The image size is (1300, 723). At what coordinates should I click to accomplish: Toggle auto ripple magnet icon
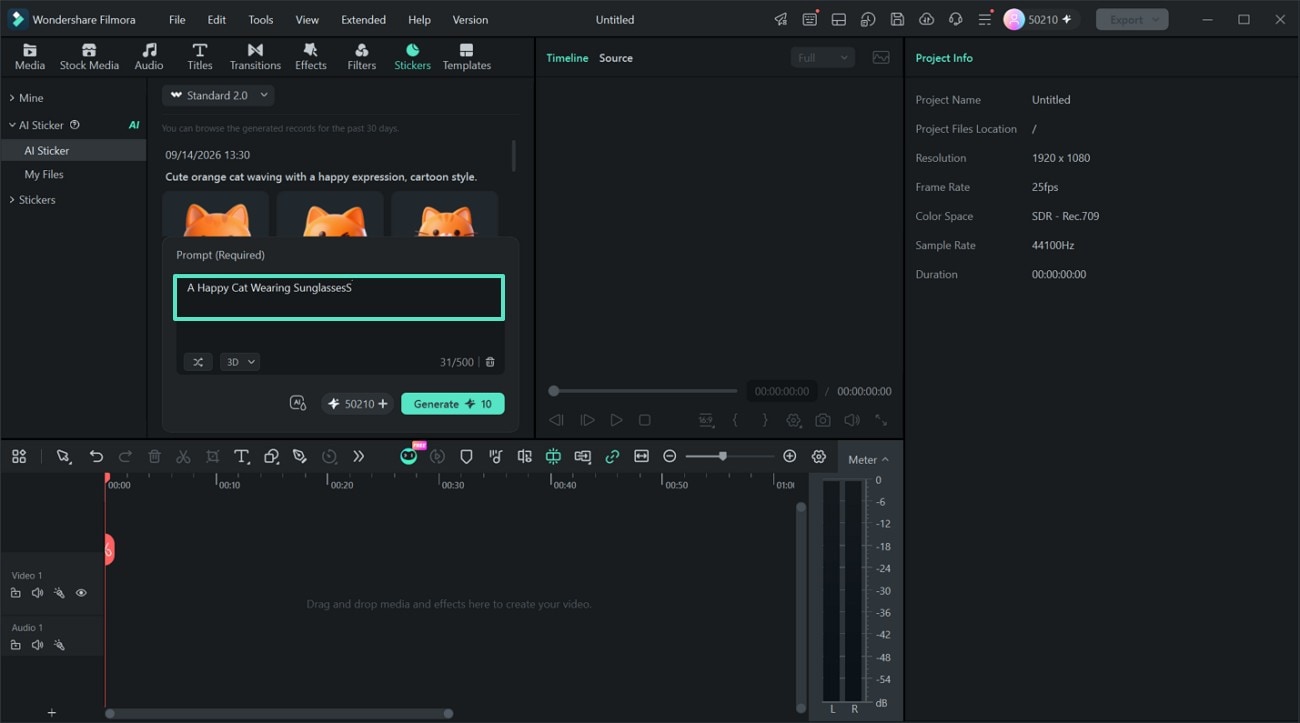coord(553,456)
